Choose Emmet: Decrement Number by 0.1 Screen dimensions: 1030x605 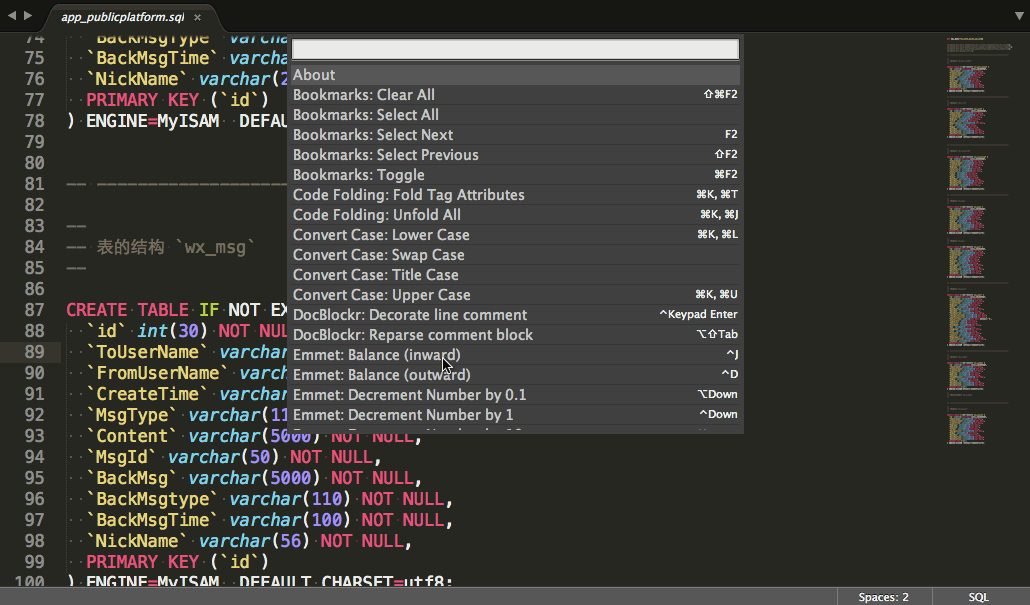coord(515,395)
